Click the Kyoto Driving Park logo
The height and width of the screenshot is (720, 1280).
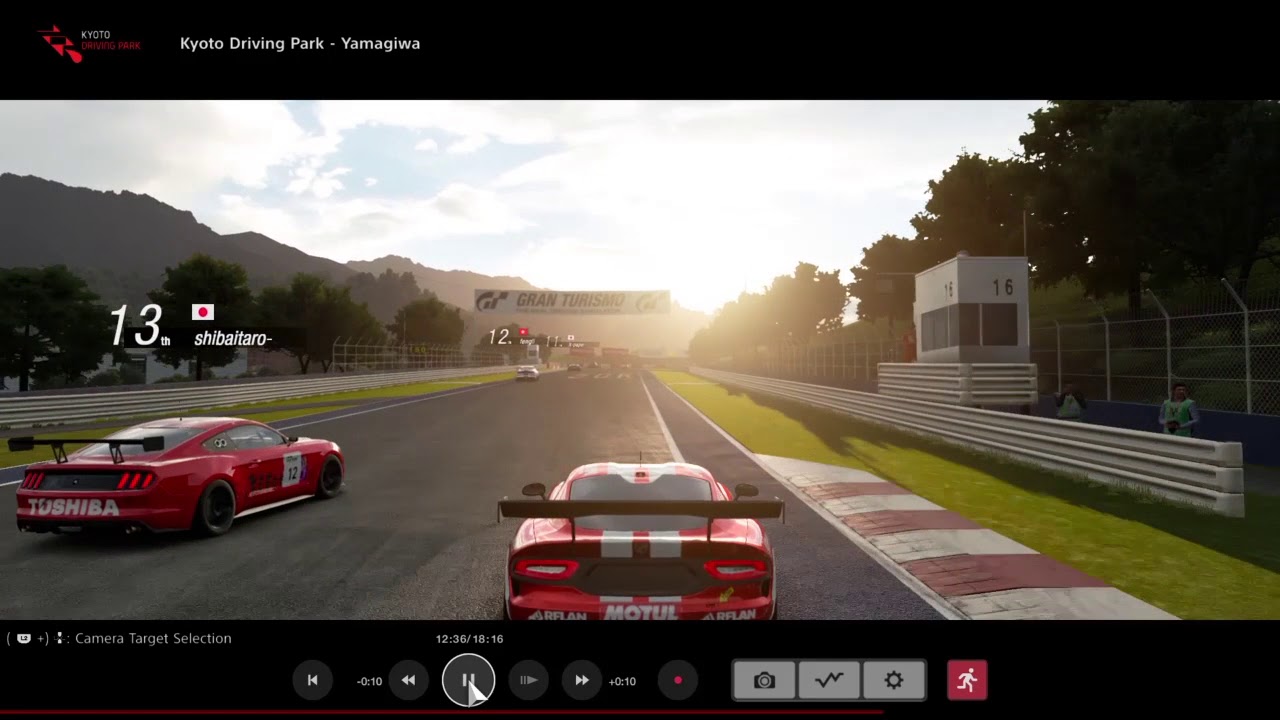(x=90, y=43)
